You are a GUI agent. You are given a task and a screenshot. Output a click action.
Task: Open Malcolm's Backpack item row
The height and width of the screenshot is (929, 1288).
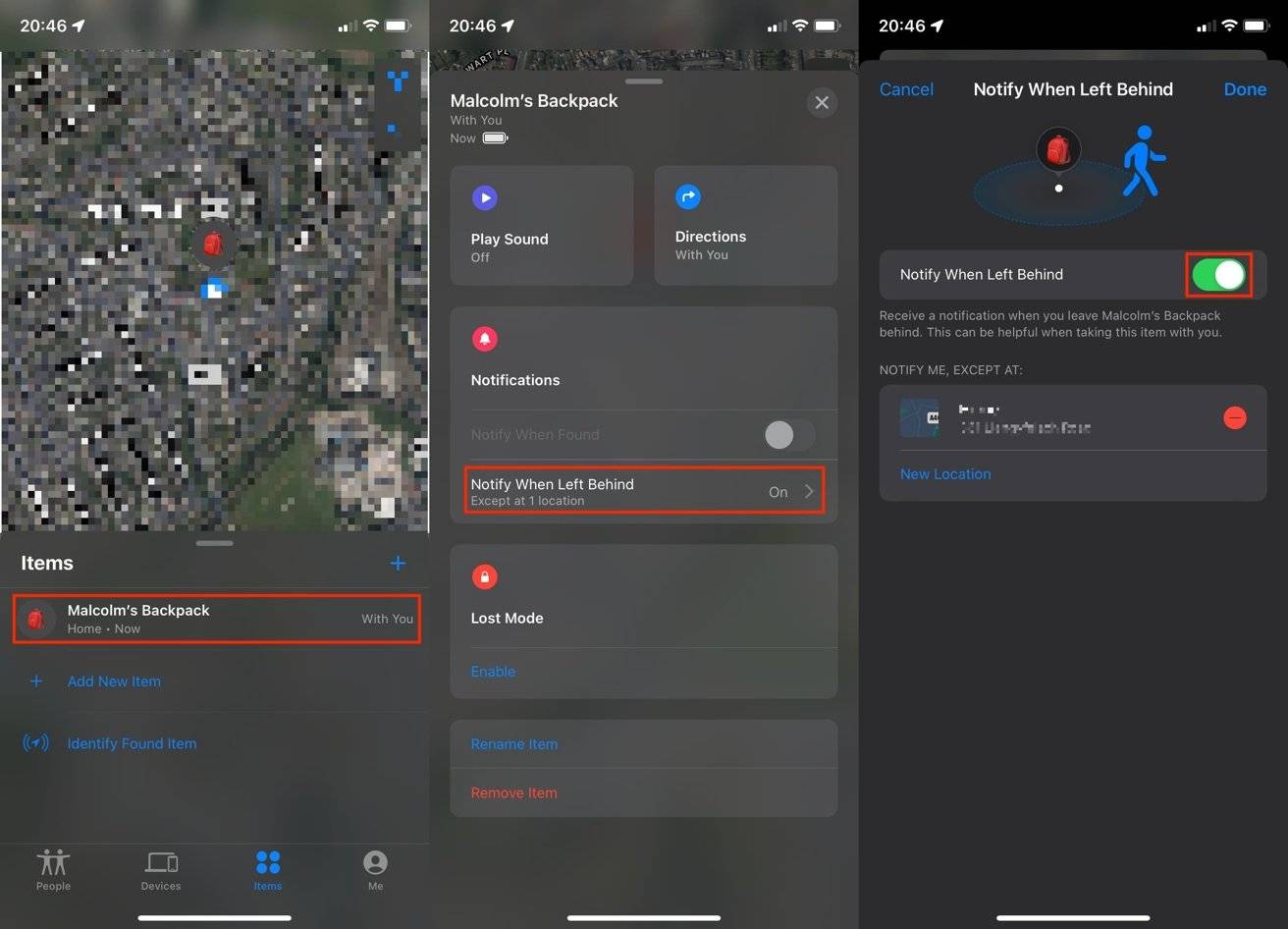pos(217,619)
